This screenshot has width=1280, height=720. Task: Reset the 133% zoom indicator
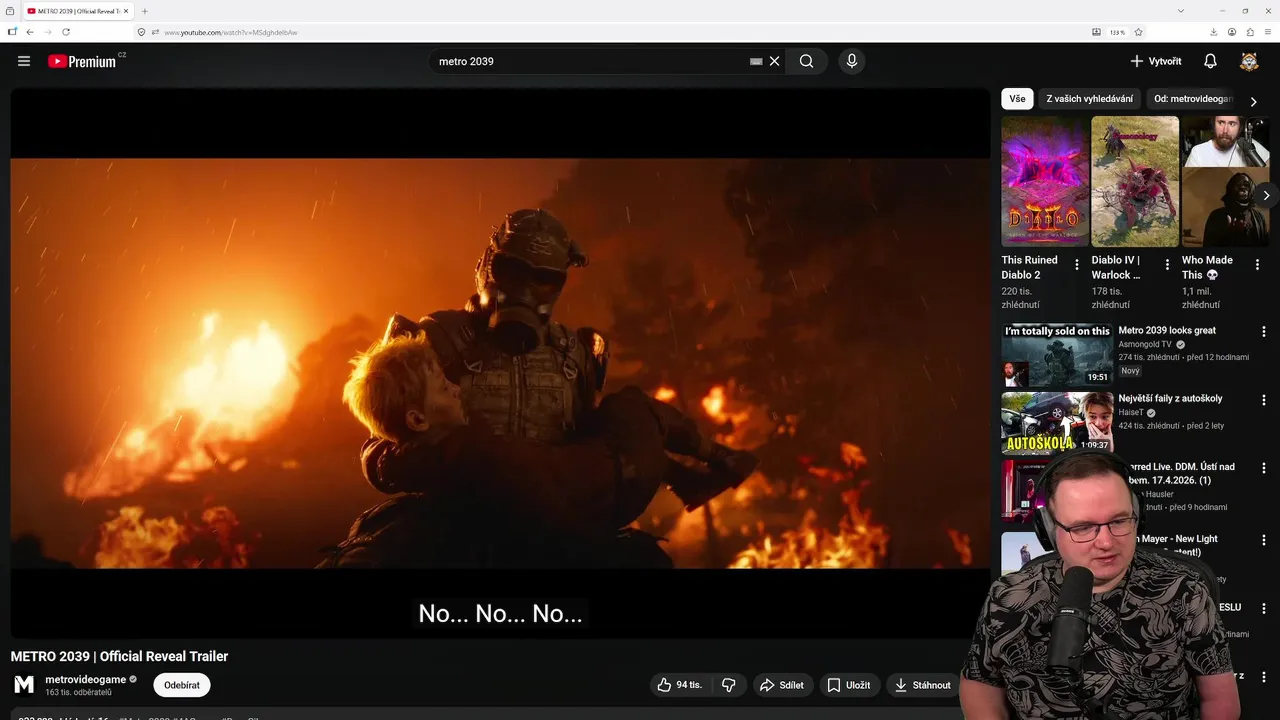[x=1117, y=32]
